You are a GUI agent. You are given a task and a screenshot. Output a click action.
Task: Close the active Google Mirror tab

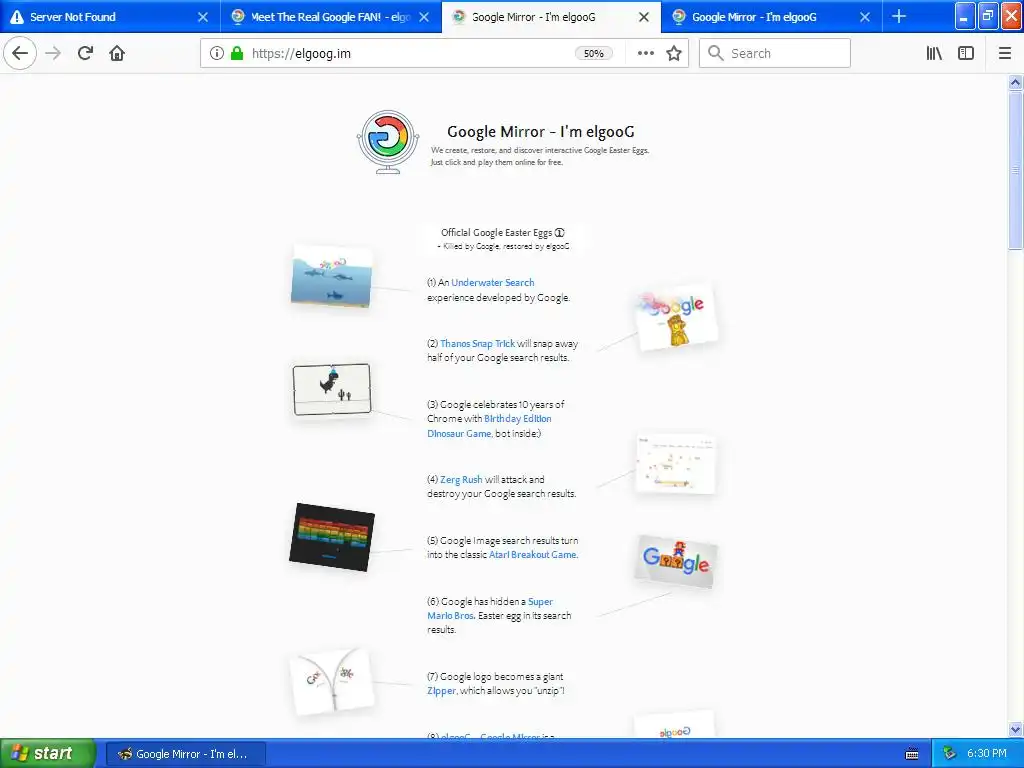644,17
